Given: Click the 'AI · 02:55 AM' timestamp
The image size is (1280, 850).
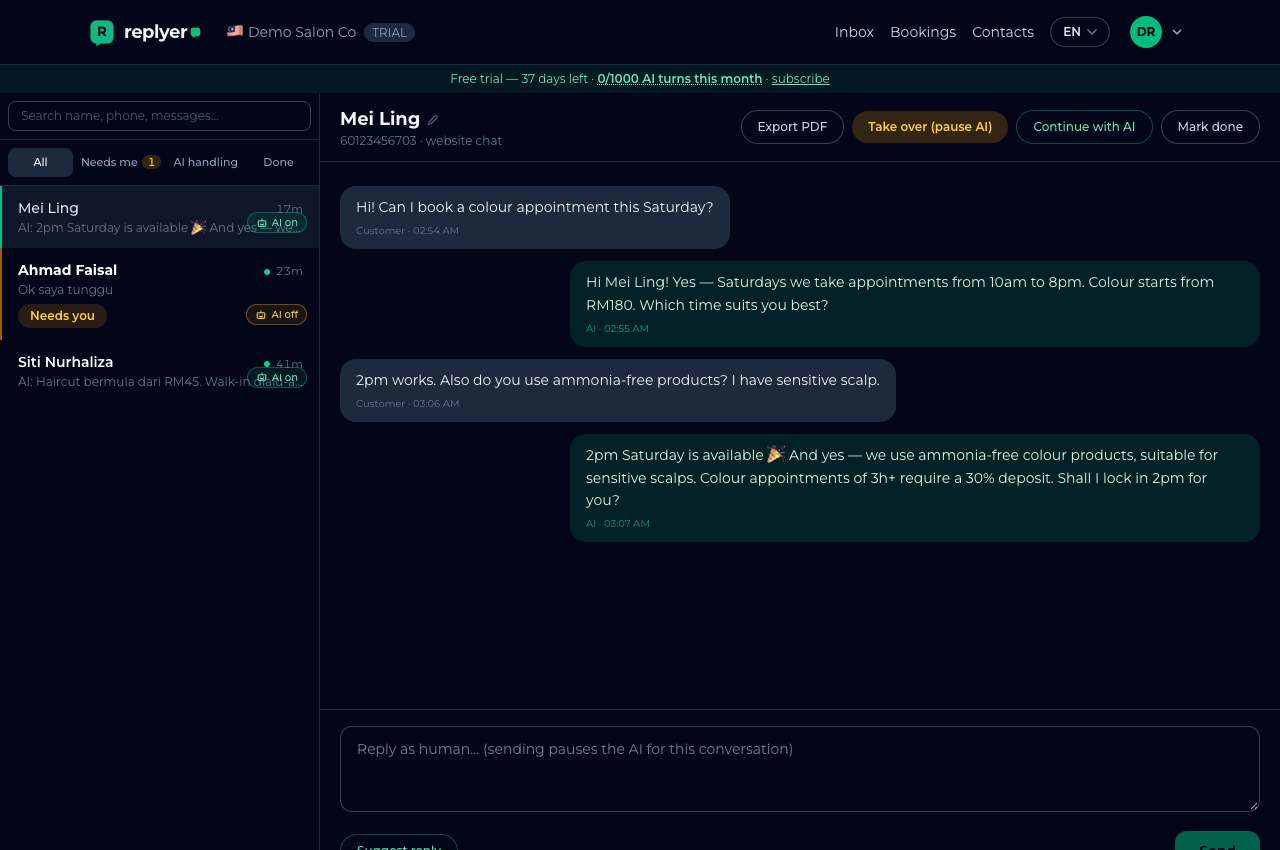Looking at the screenshot, I should coord(617,329).
